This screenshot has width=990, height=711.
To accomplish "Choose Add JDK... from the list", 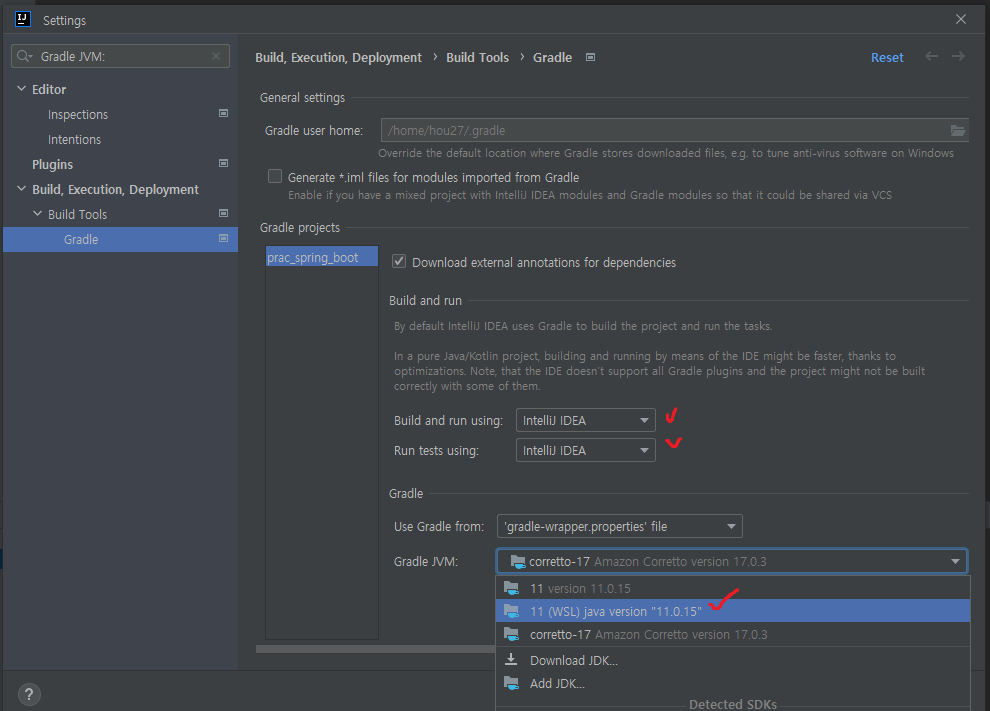I will 732,683.
